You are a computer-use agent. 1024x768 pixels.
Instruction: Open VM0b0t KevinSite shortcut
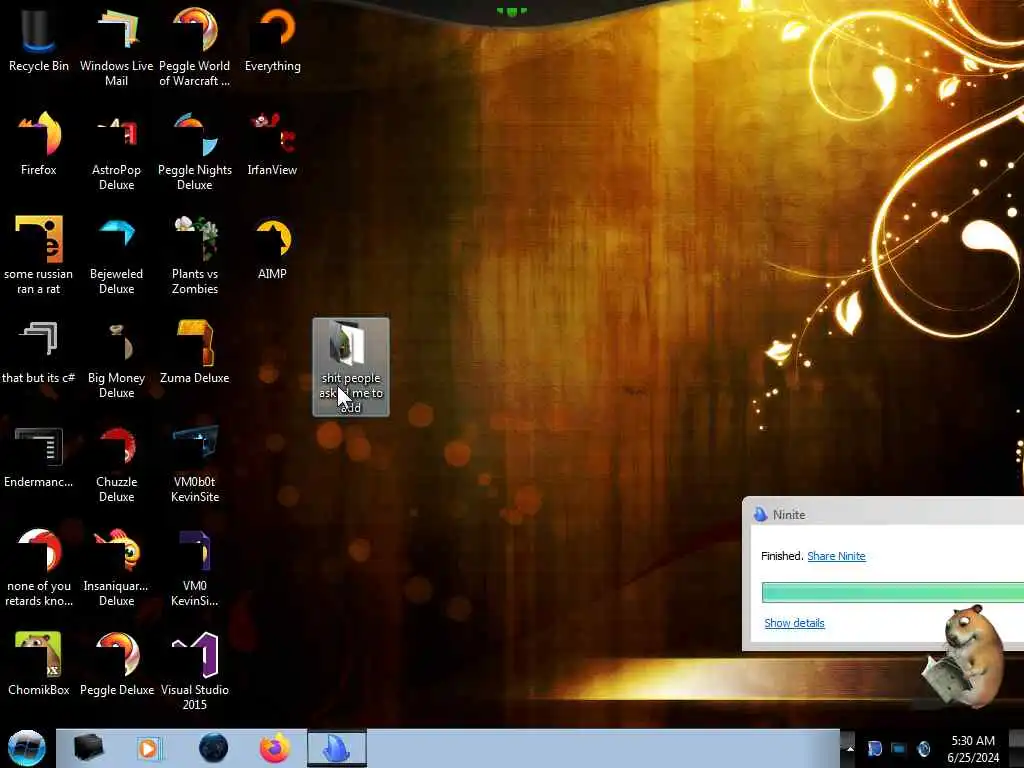[x=195, y=464]
